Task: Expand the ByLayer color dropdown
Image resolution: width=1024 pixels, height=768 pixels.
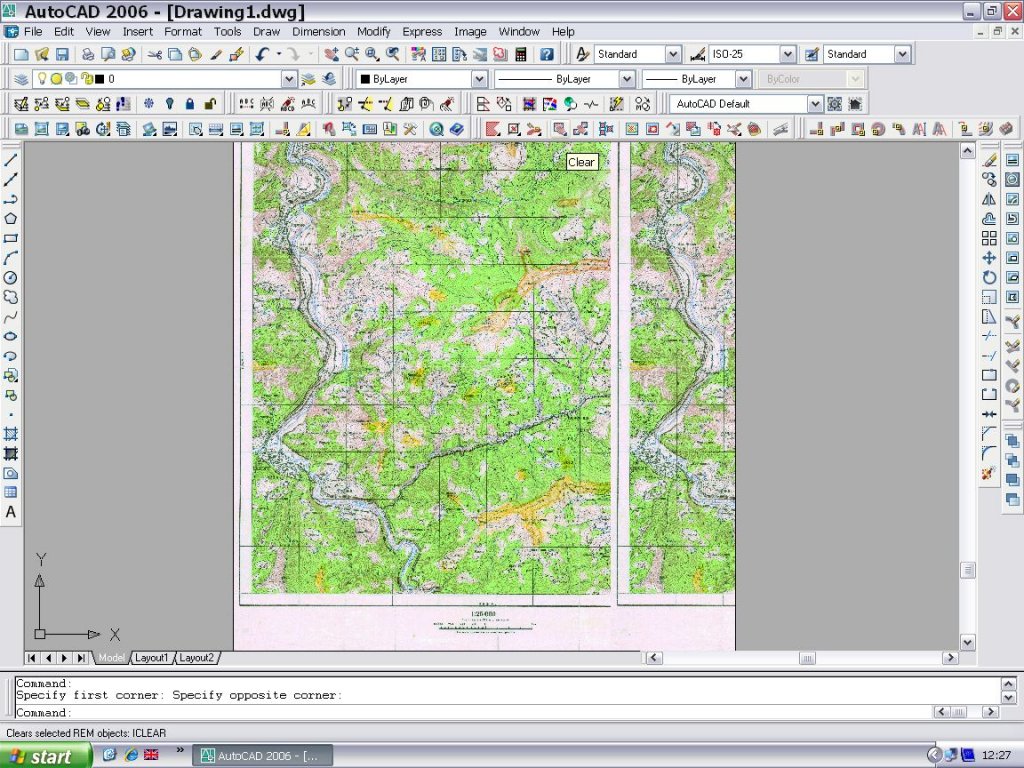Action: 479,79
